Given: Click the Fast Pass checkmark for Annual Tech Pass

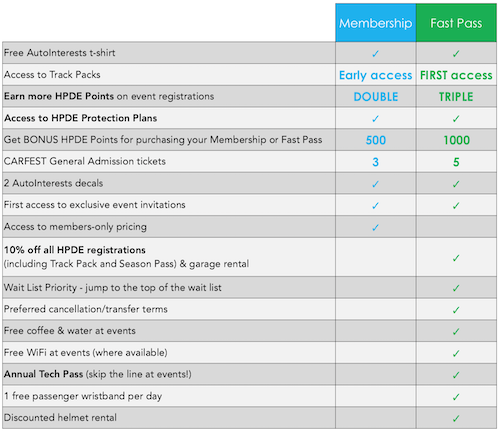Looking at the screenshot, I should point(456,375).
